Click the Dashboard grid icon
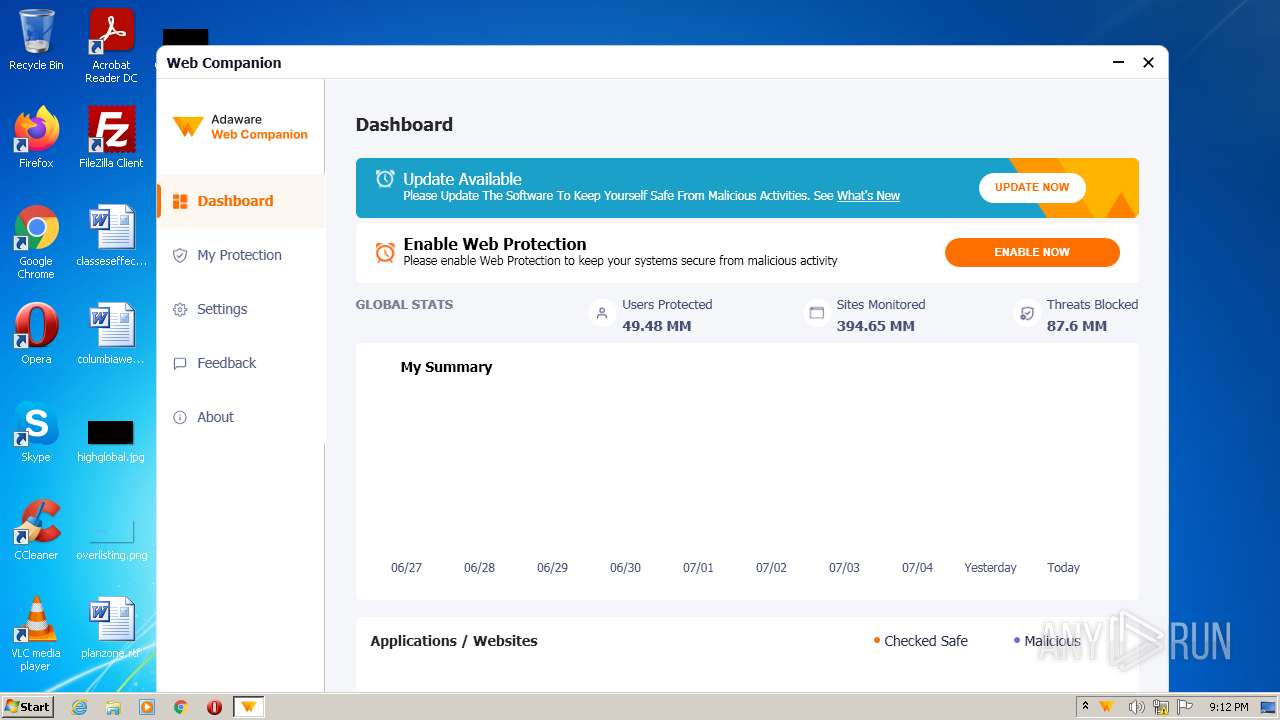Screen dimensions: 1280x720 [180, 201]
